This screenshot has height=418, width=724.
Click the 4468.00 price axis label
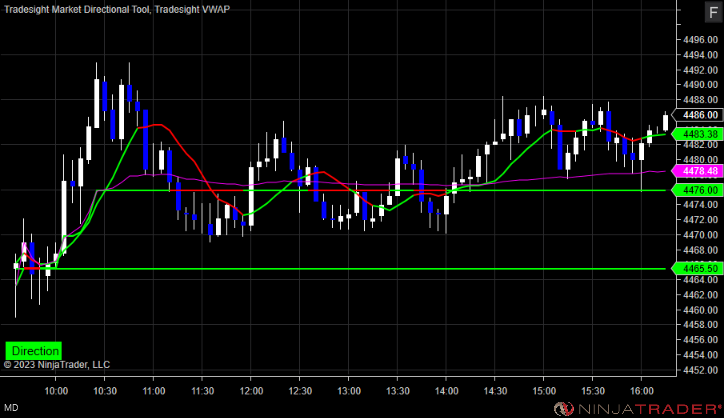[x=700, y=250]
